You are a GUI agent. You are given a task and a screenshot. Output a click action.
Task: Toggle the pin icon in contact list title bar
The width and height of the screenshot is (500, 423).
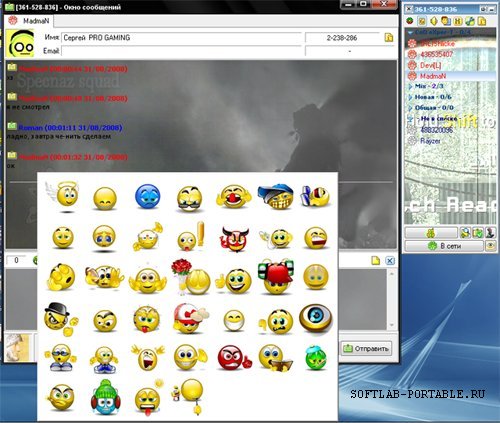pyautogui.click(x=483, y=9)
